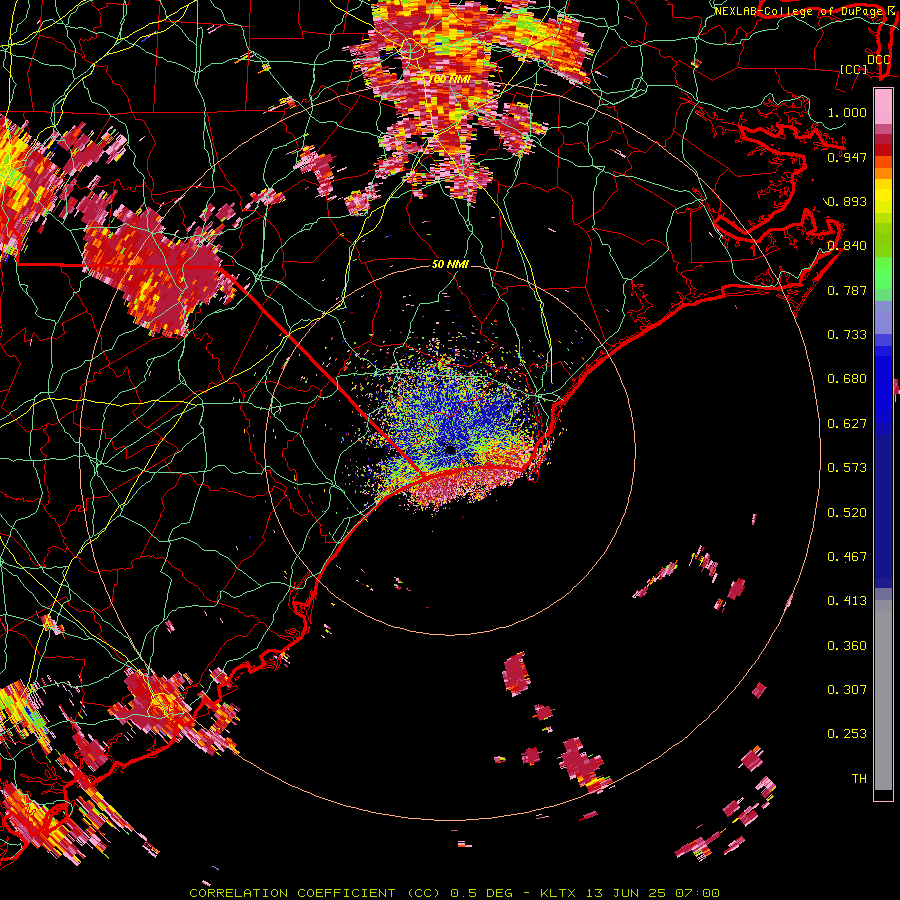Click the 0.627 scale value
Image resolution: width=900 pixels, height=900 pixels.
point(847,424)
